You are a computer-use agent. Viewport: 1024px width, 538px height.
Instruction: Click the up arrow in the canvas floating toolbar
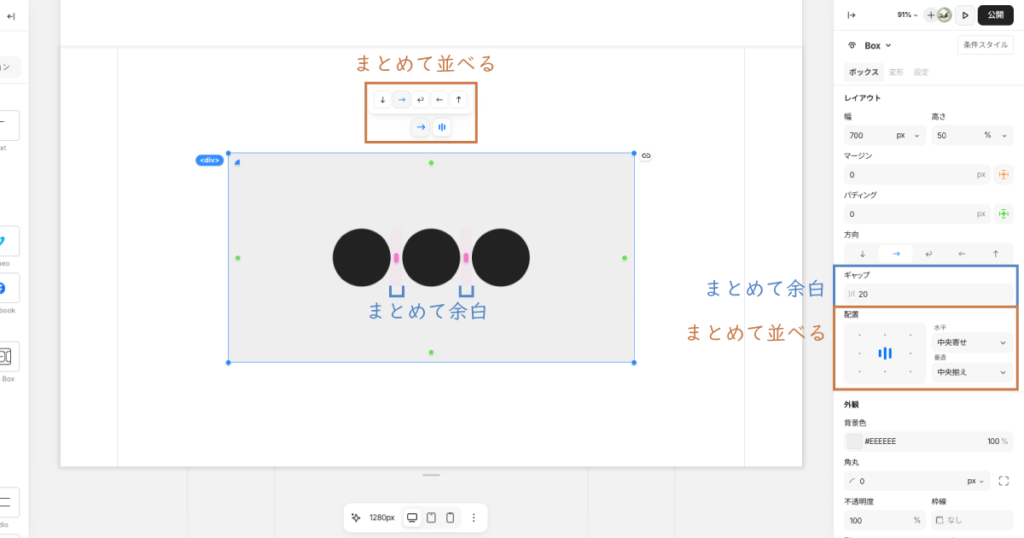[458, 100]
